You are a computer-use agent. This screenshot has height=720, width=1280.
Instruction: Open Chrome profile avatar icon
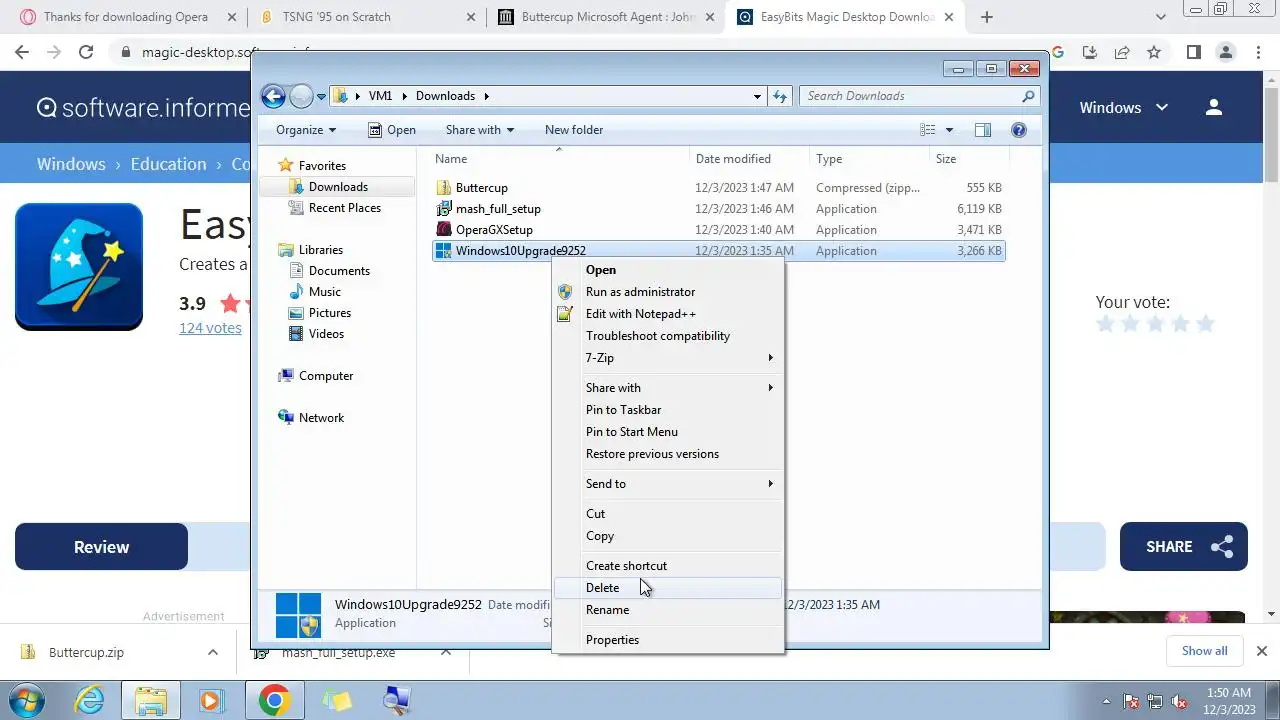(1226, 52)
